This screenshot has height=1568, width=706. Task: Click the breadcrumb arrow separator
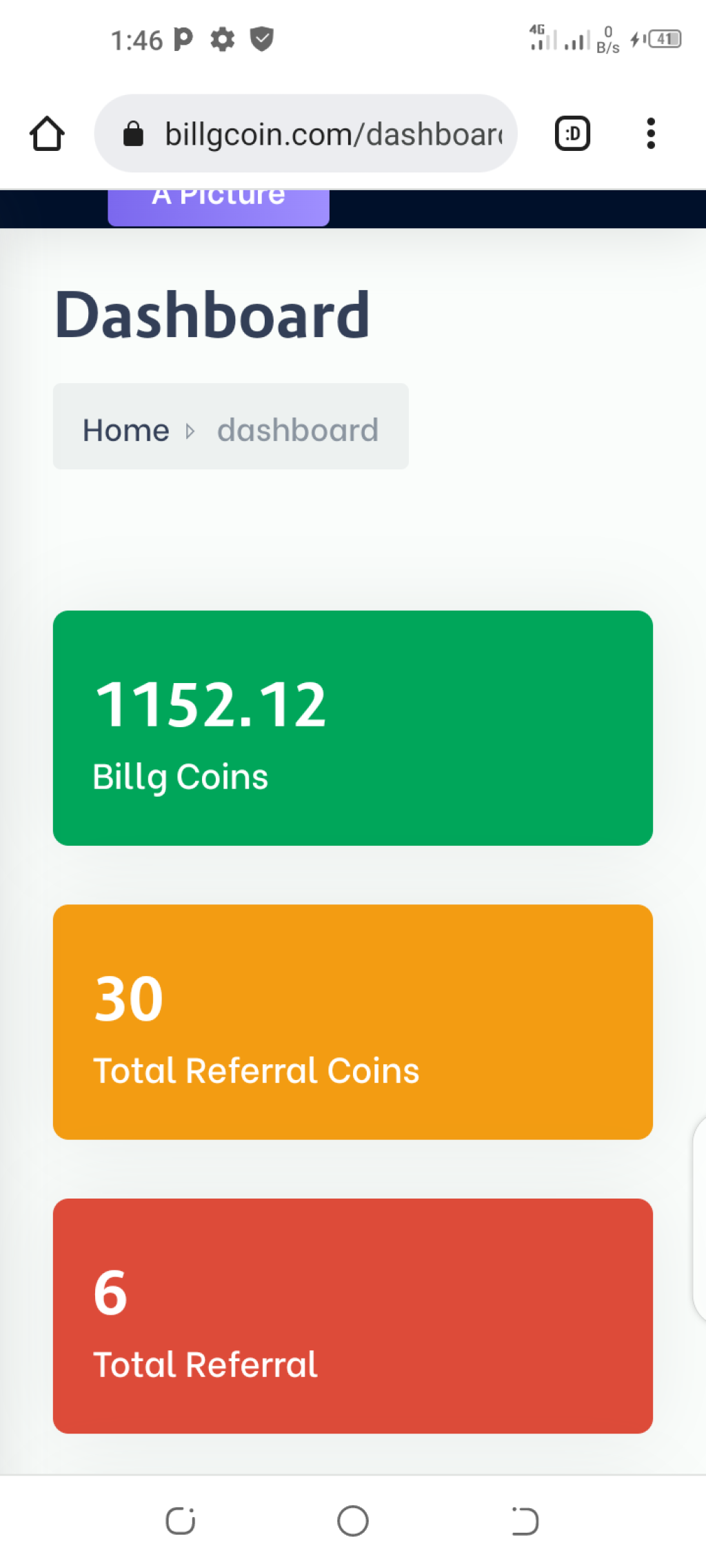(x=190, y=431)
